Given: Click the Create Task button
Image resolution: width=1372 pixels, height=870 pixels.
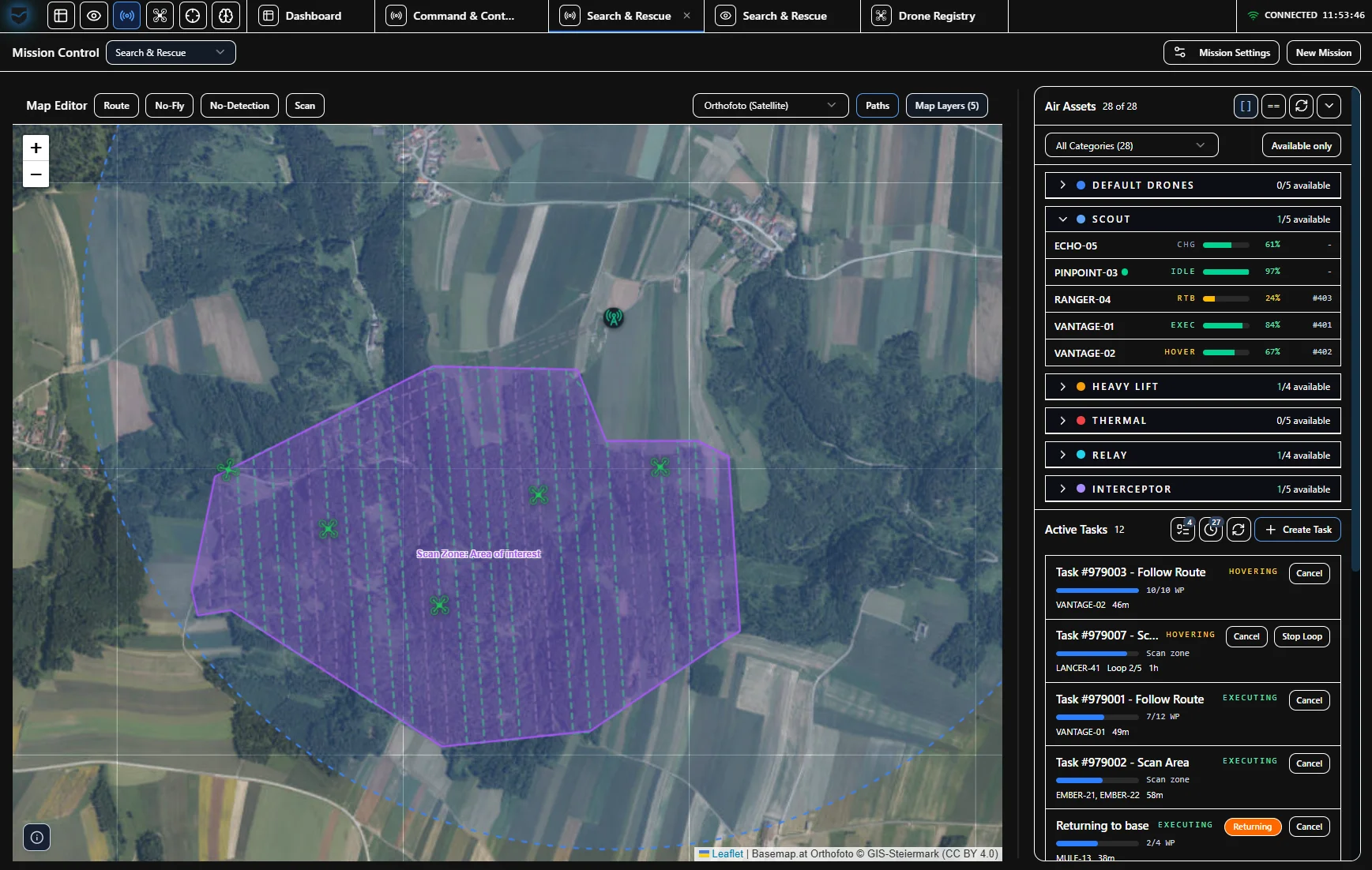Looking at the screenshot, I should point(1298,530).
